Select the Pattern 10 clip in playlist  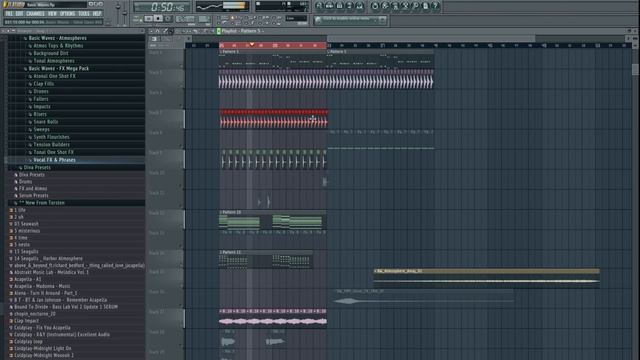(x=272, y=220)
